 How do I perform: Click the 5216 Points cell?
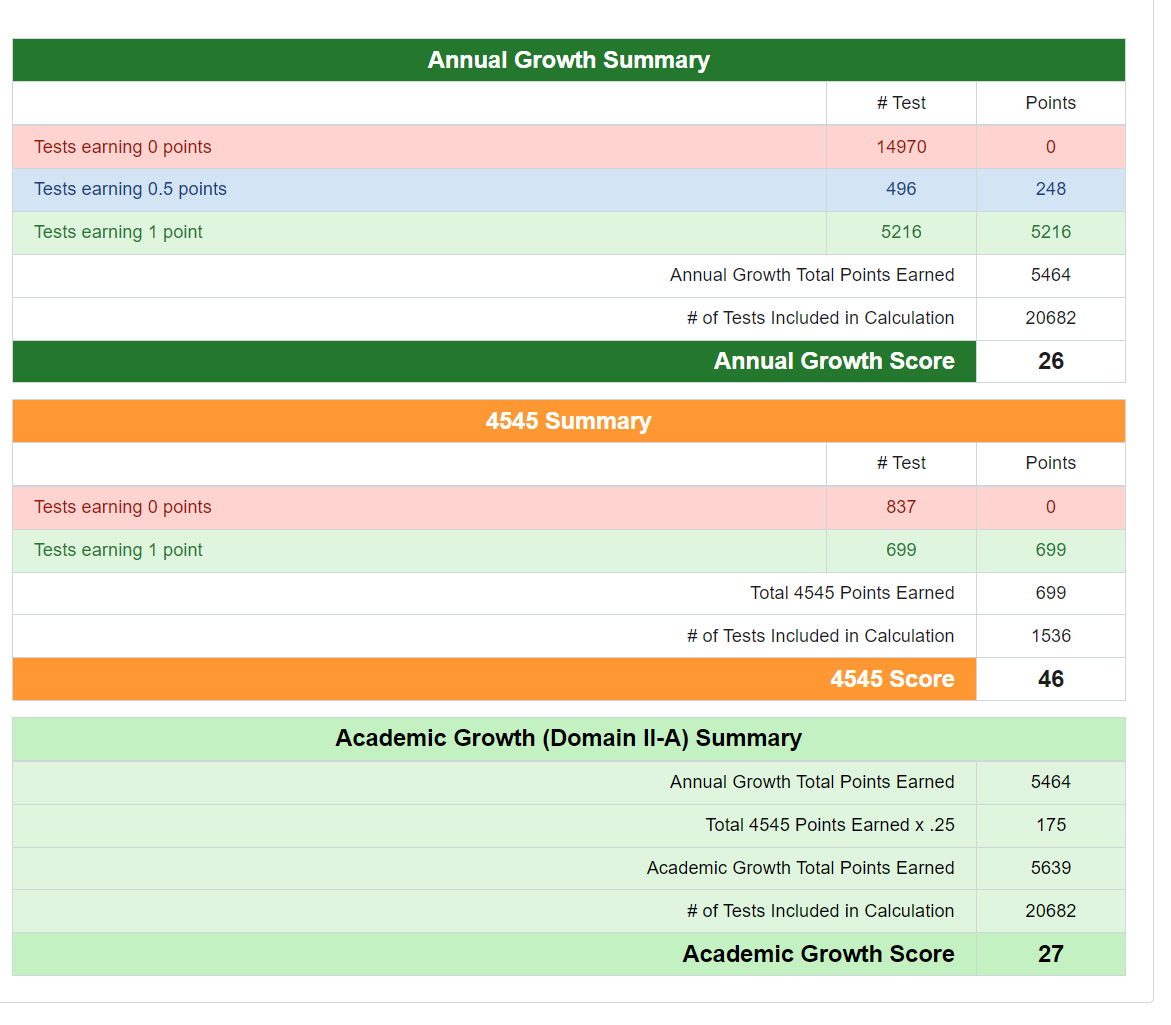[1050, 231]
